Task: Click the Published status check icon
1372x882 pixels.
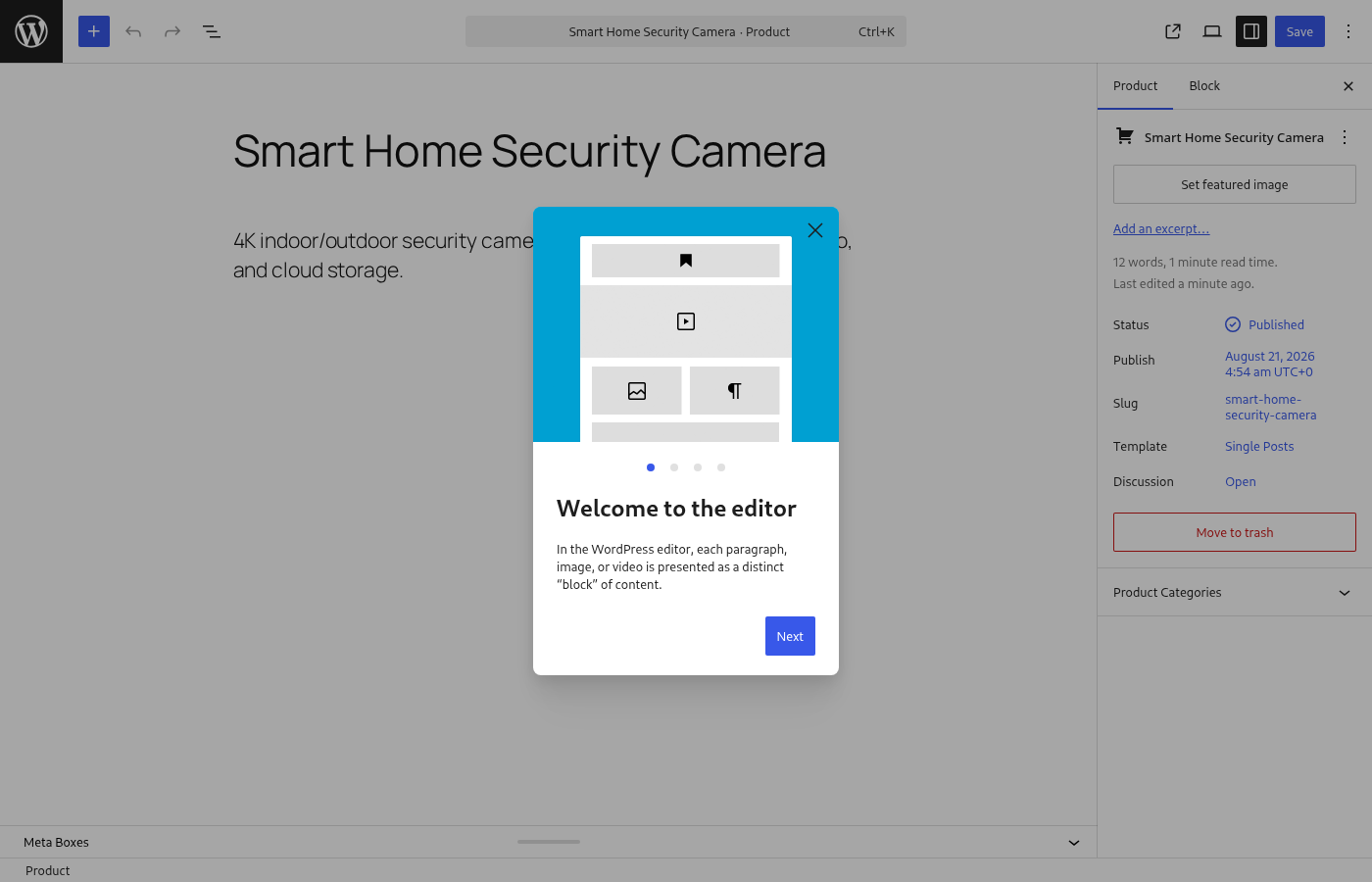Action: [1233, 324]
